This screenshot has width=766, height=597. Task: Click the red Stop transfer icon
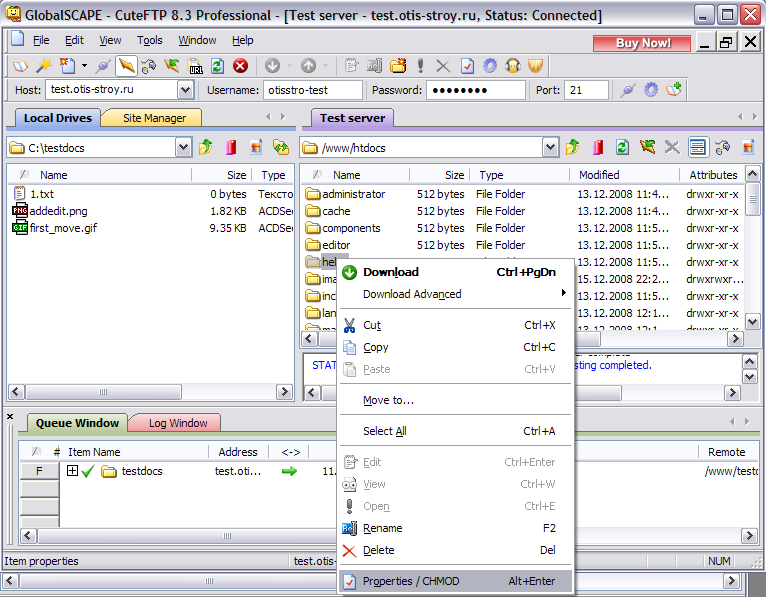click(x=240, y=65)
